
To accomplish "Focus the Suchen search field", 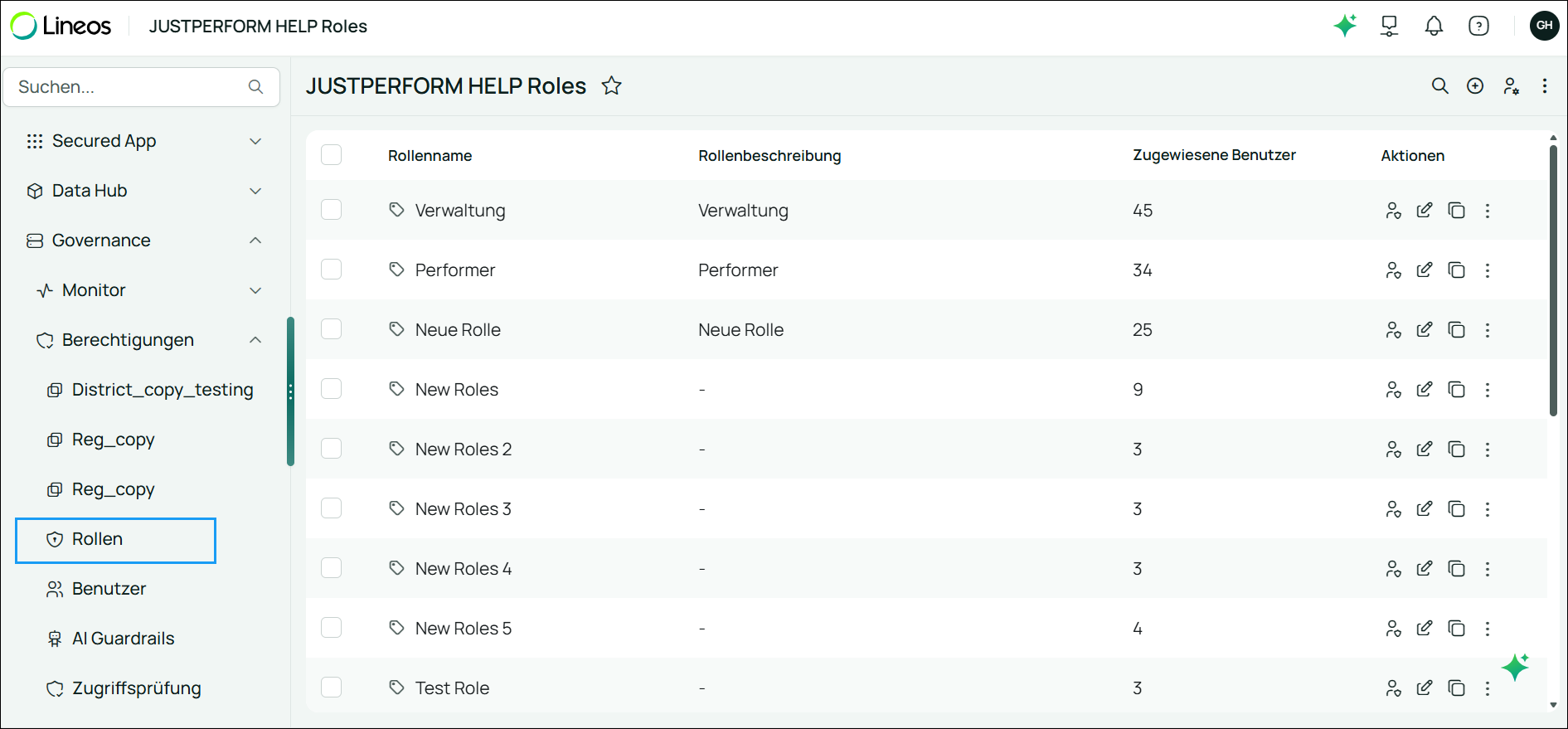I will pos(142,87).
